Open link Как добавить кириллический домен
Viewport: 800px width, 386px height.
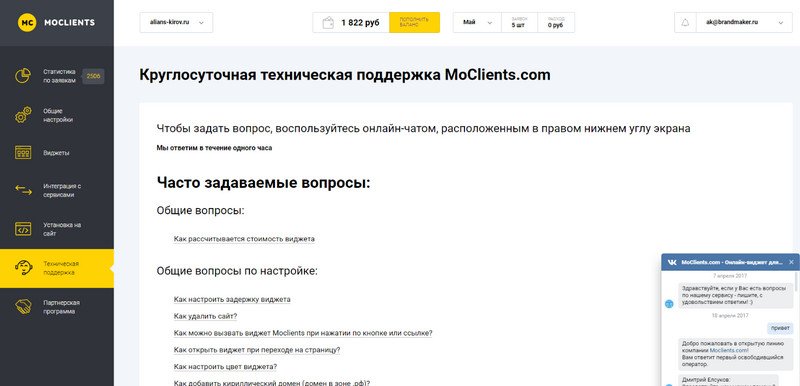pyautogui.click(x=271, y=383)
